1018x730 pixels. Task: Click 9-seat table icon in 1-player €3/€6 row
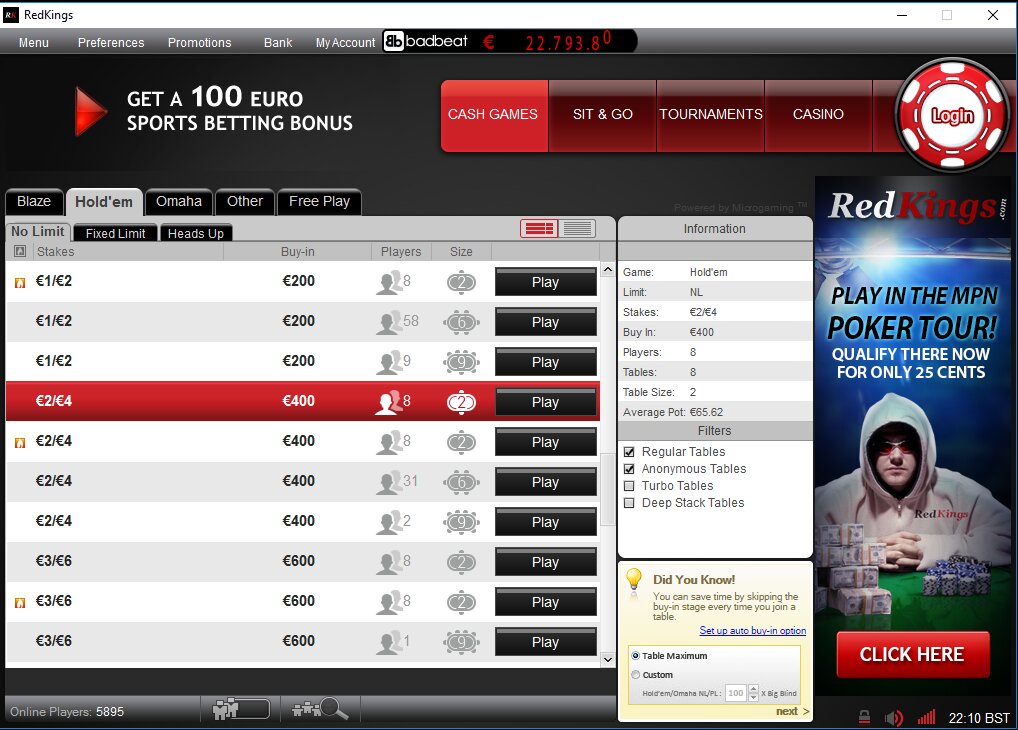462,642
